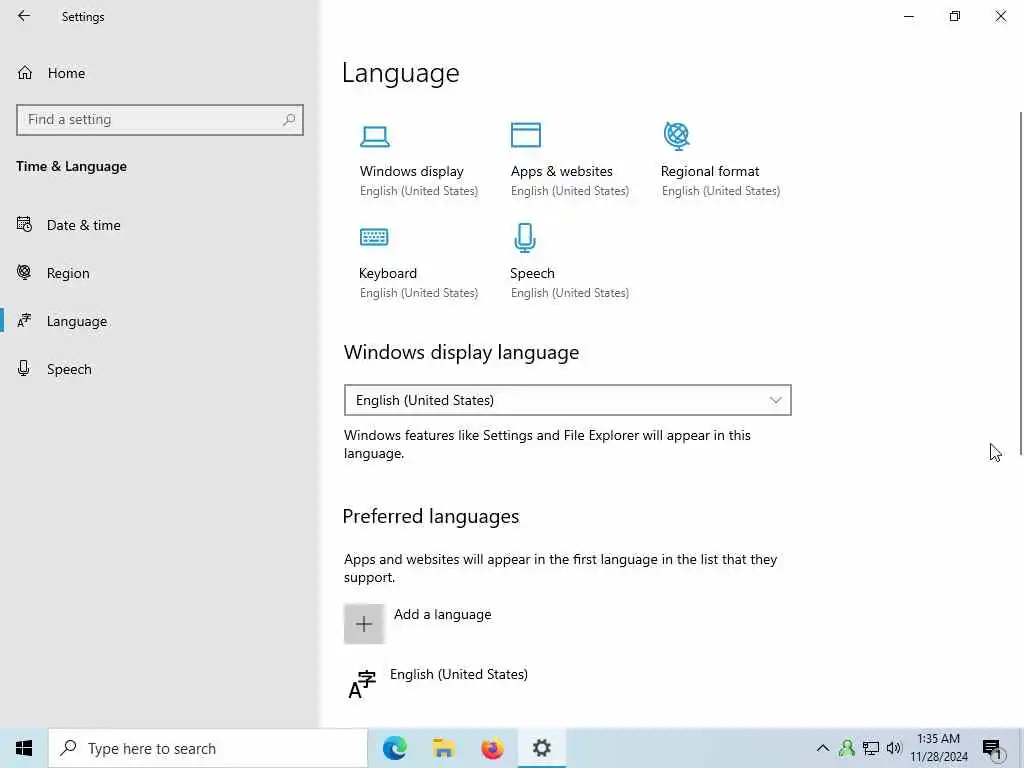The width and height of the screenshot is (1024, 768).
Task: Select English (United States) preferred language entry
Action: (458, 675)
